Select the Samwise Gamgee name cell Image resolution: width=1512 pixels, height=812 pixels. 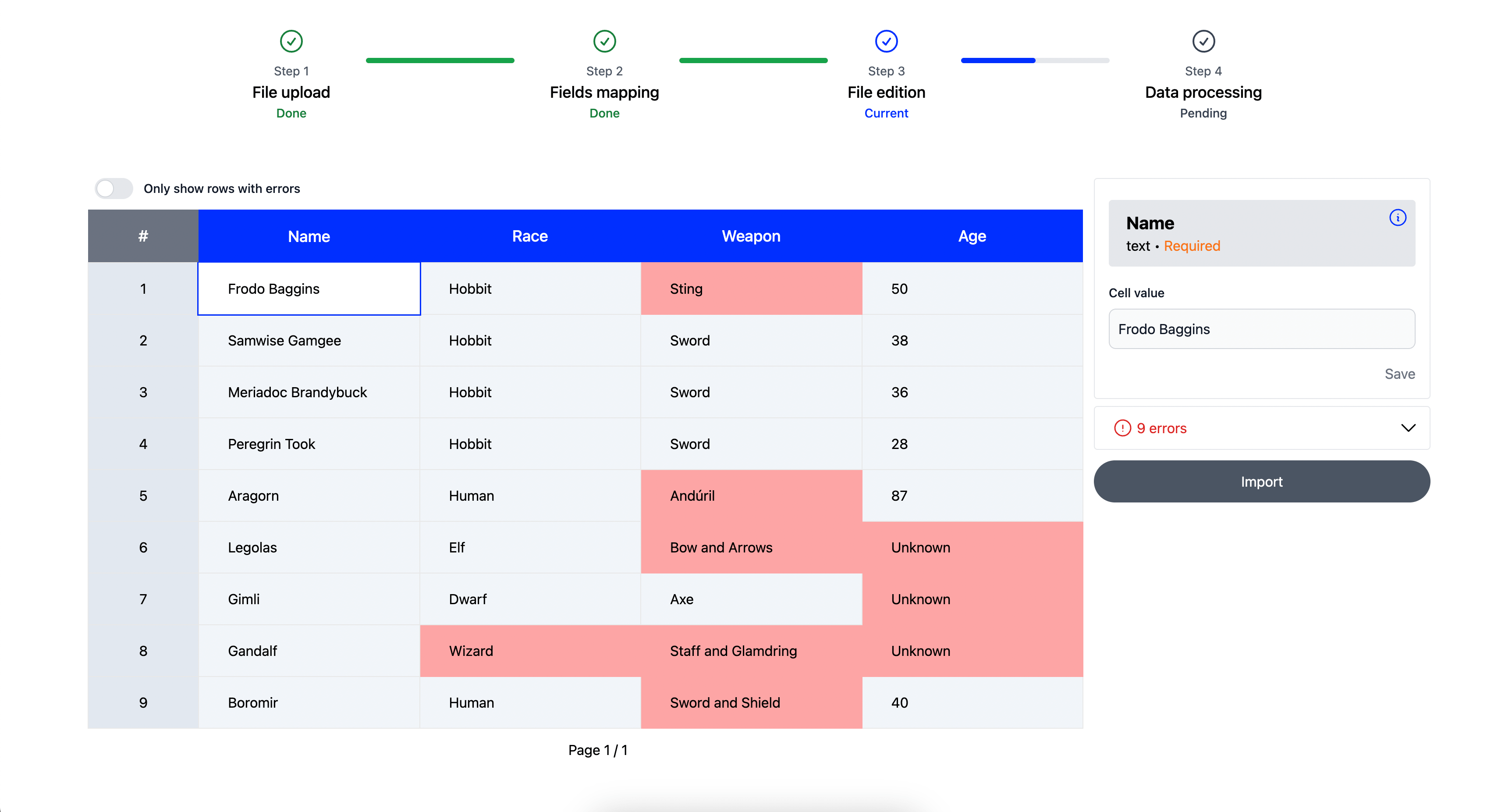point(309,341)
